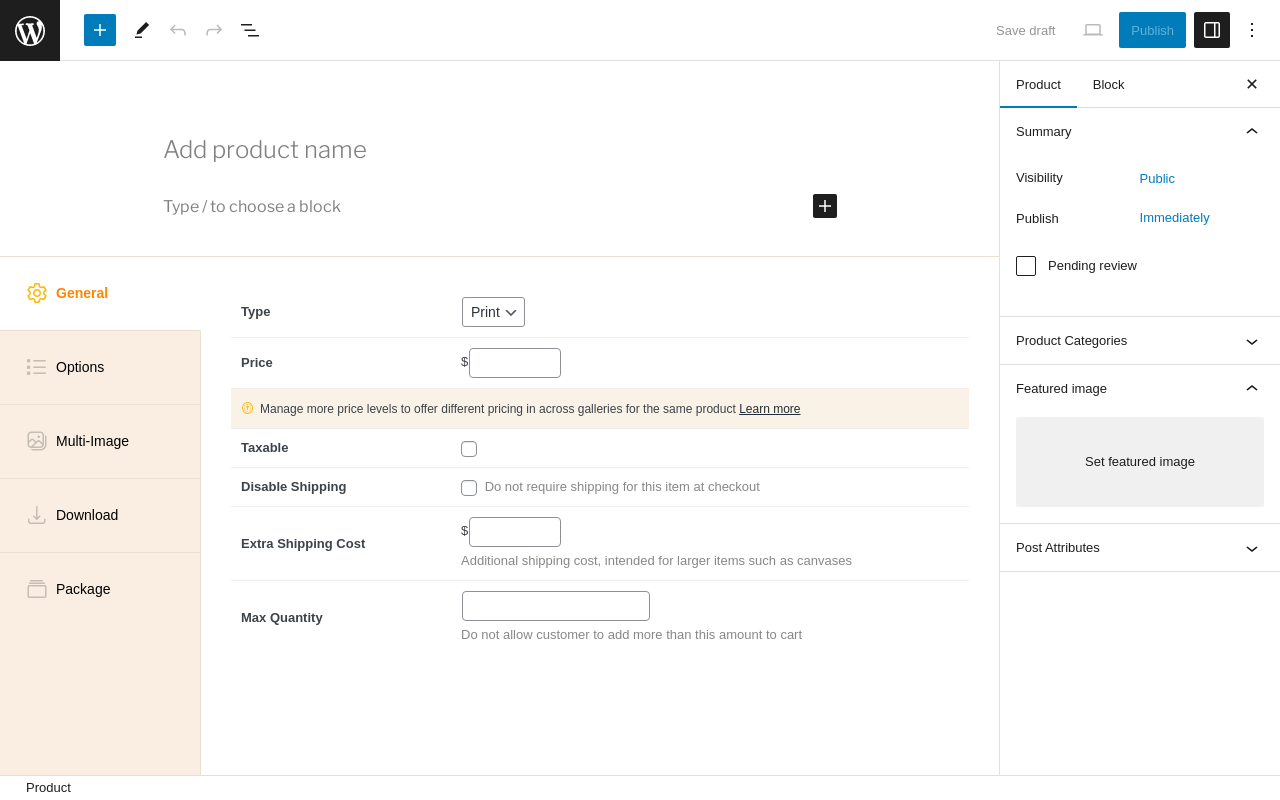
Task: Open the Multi-Image settings tab
Action: pos(92,441)
